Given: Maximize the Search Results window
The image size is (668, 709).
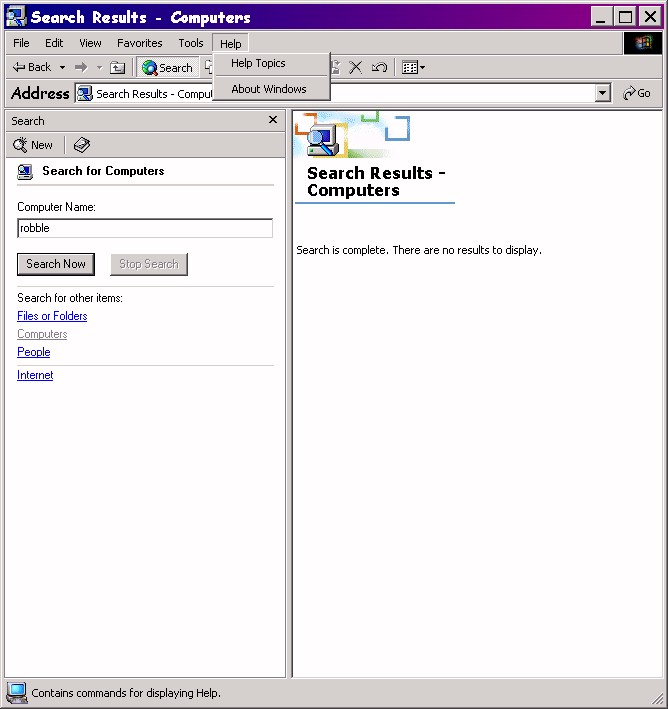Looking at the screenshot, I should click(x=625, y=17).
